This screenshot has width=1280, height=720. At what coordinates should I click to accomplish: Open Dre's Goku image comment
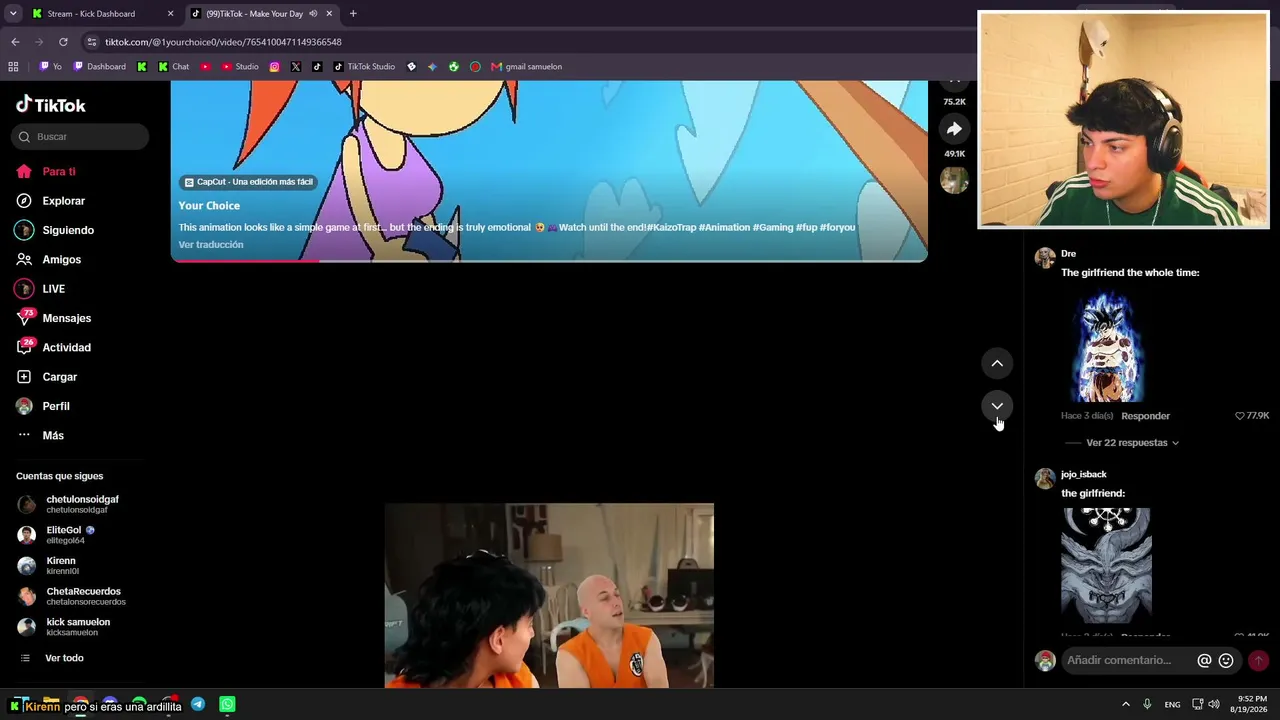(x=1106, y=346)
